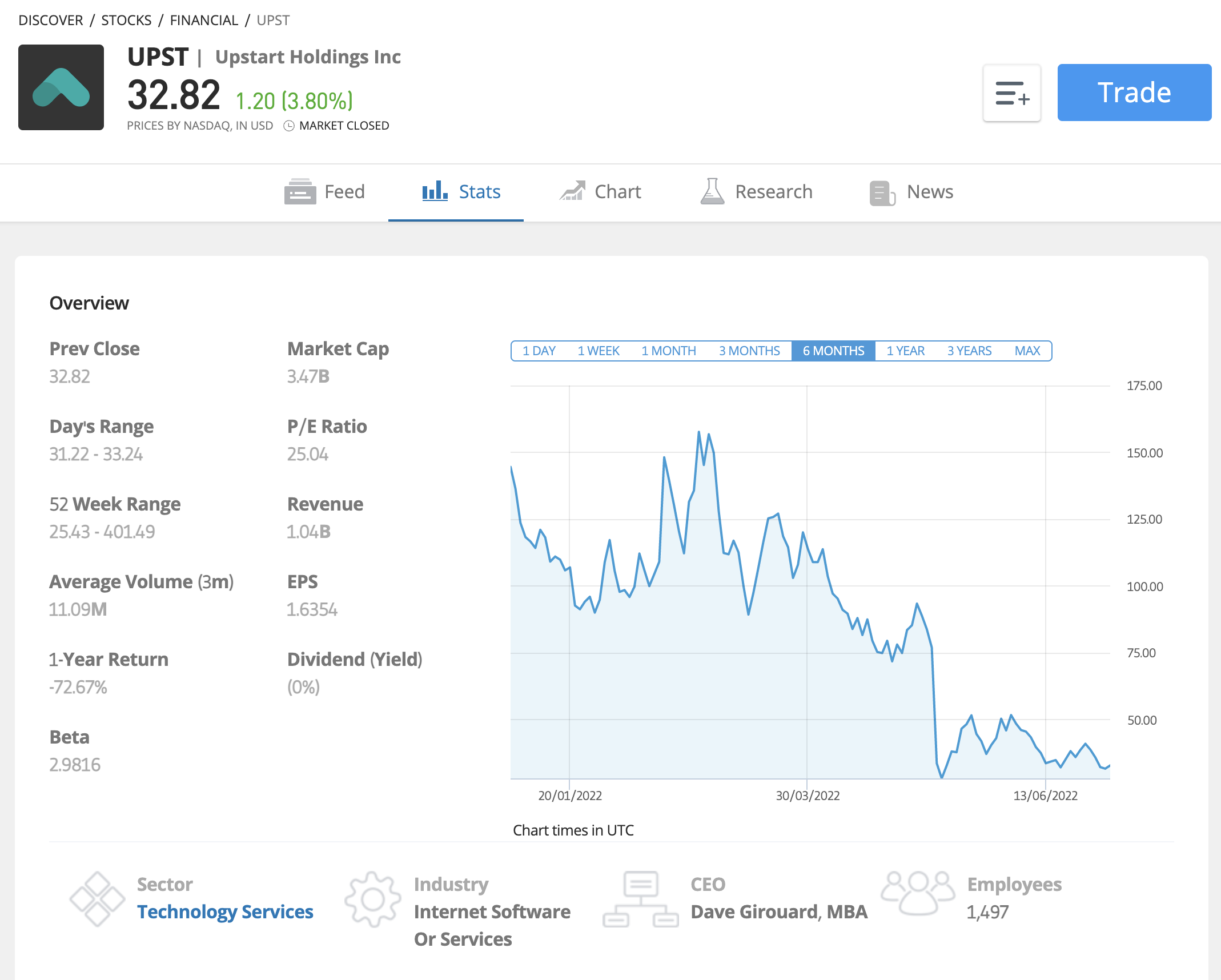The image size is (1221, 980).
Task: Select the 6 MONTHS chart range
Action: (833, 351)
